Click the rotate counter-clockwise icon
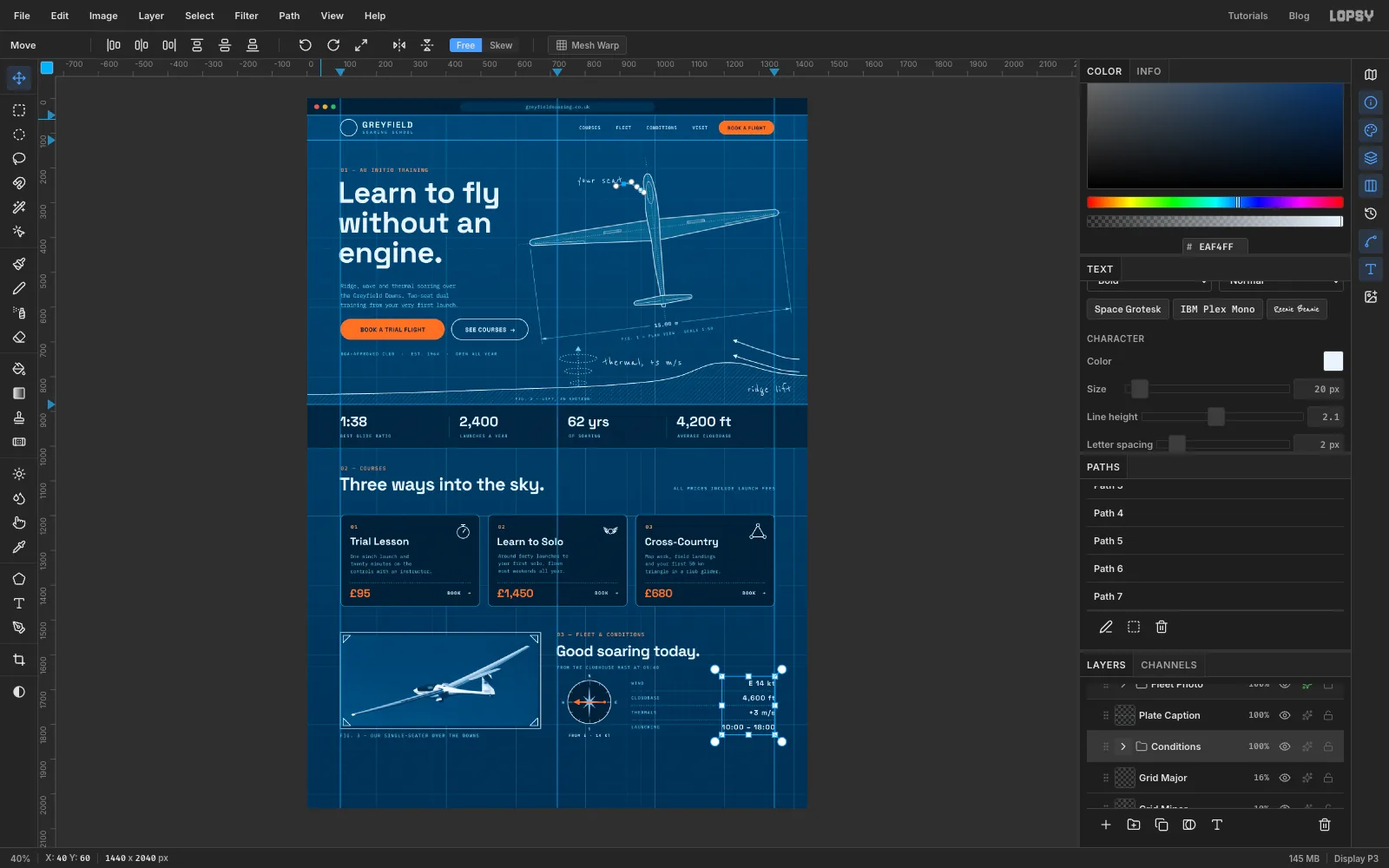Viewport: 1389px width, 868px height. tap(306, 45)
